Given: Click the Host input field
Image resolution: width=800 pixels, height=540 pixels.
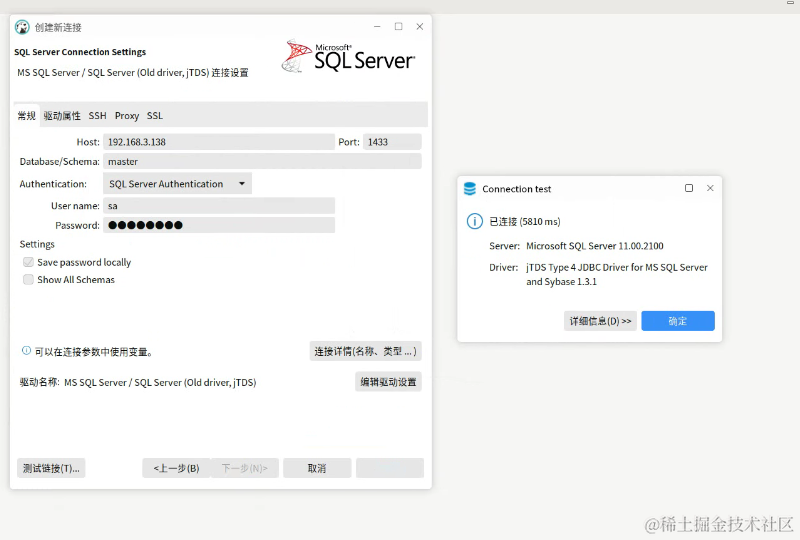Looking at the screenshot, I should [219, 142].
